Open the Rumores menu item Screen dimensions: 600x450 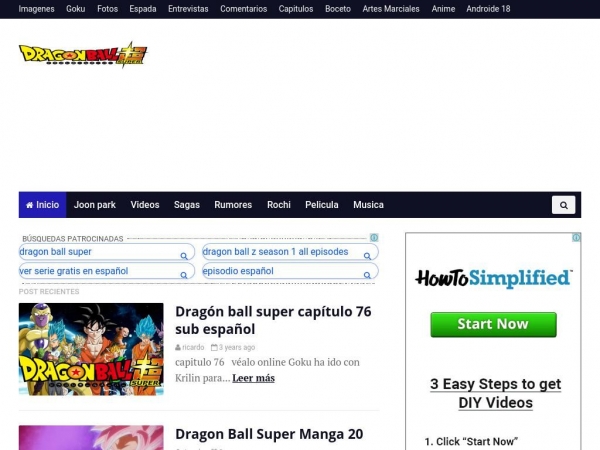pos(233,205)
